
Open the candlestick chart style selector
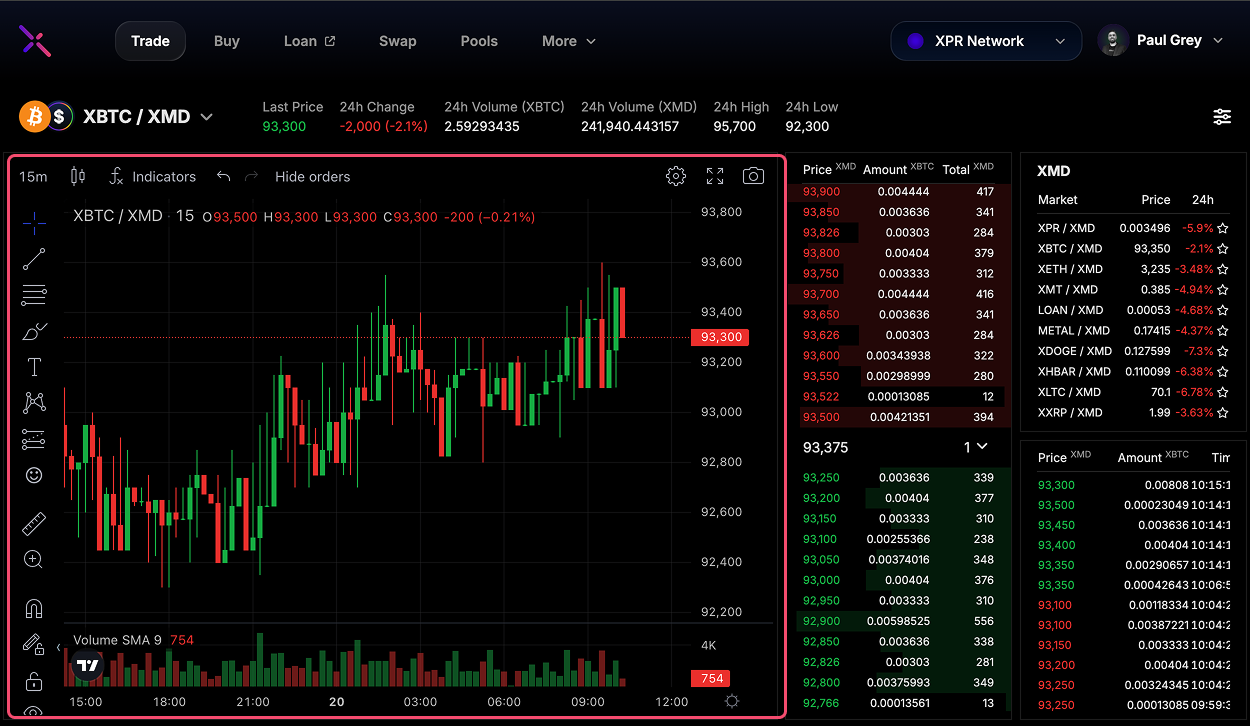pyautogui.click(x=78, y=176)
